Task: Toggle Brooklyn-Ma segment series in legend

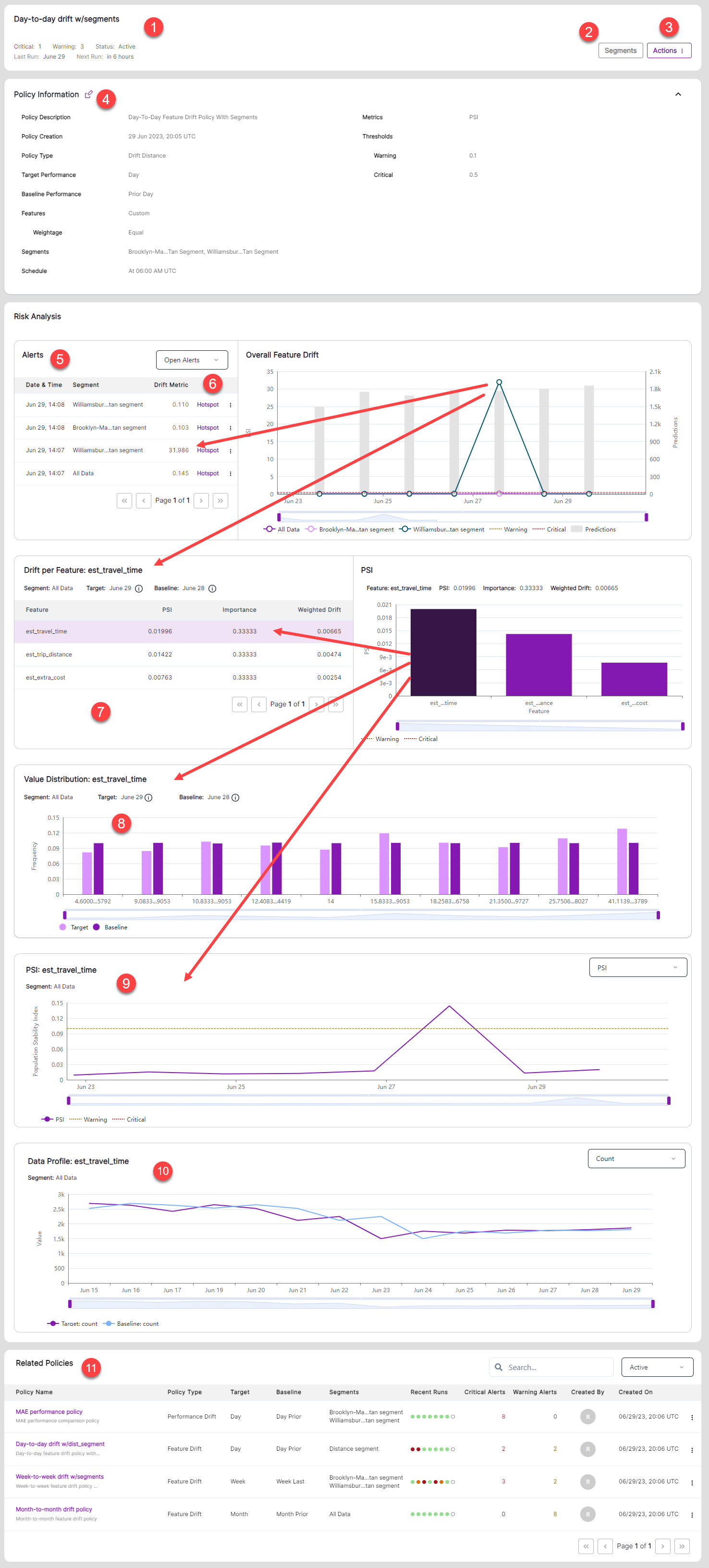Action: point(349,530)
